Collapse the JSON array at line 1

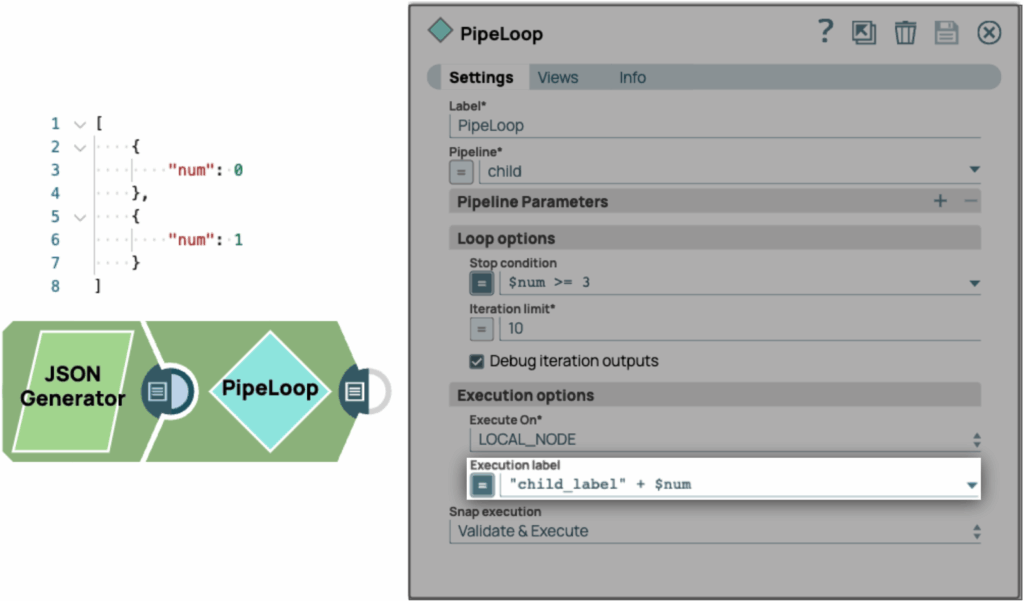click(80, 124)
